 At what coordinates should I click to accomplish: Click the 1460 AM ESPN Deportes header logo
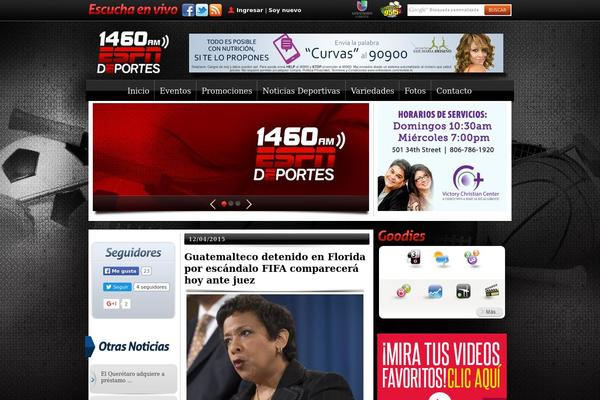[x=132, y=53]
